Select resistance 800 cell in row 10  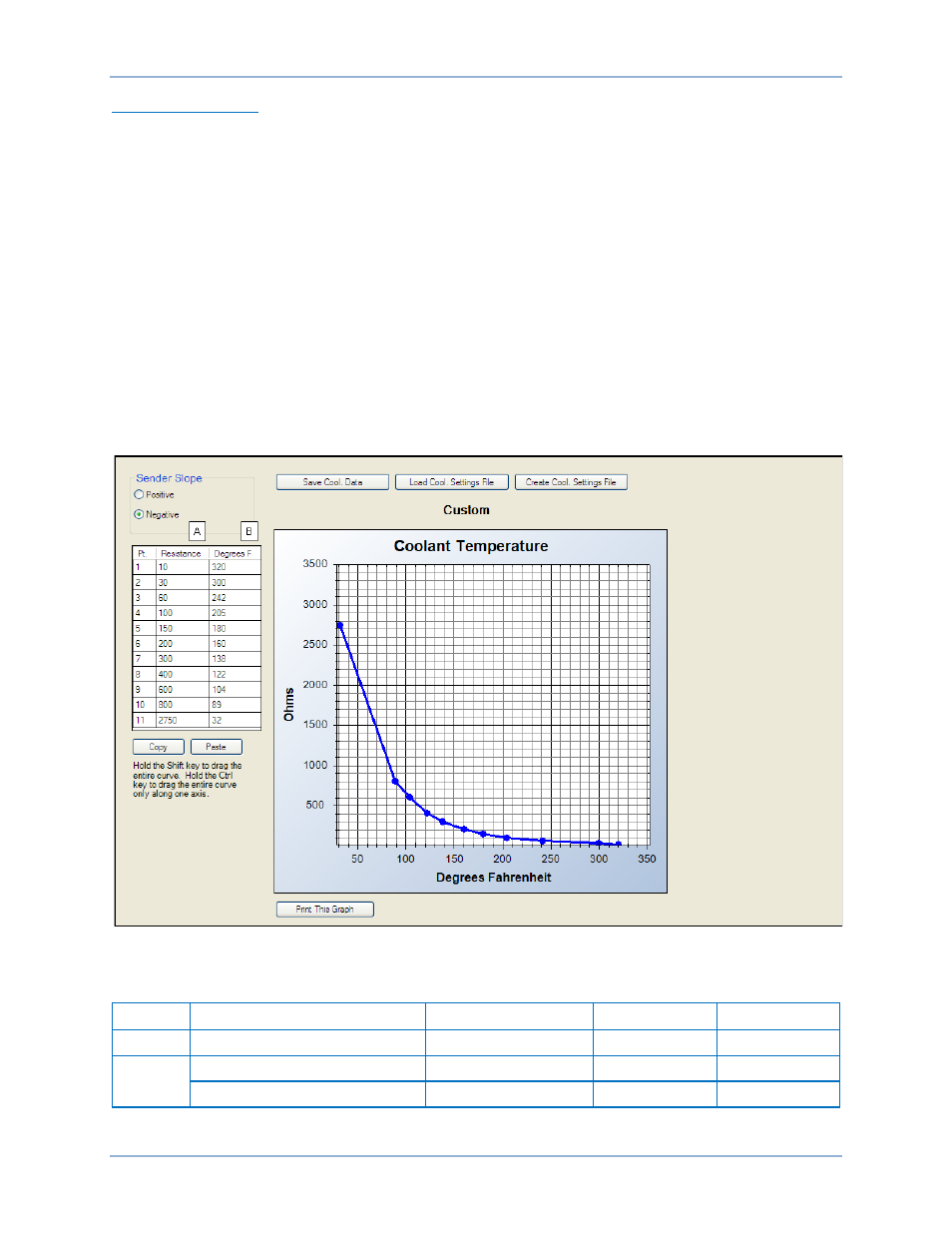click(x=182, y=705)
